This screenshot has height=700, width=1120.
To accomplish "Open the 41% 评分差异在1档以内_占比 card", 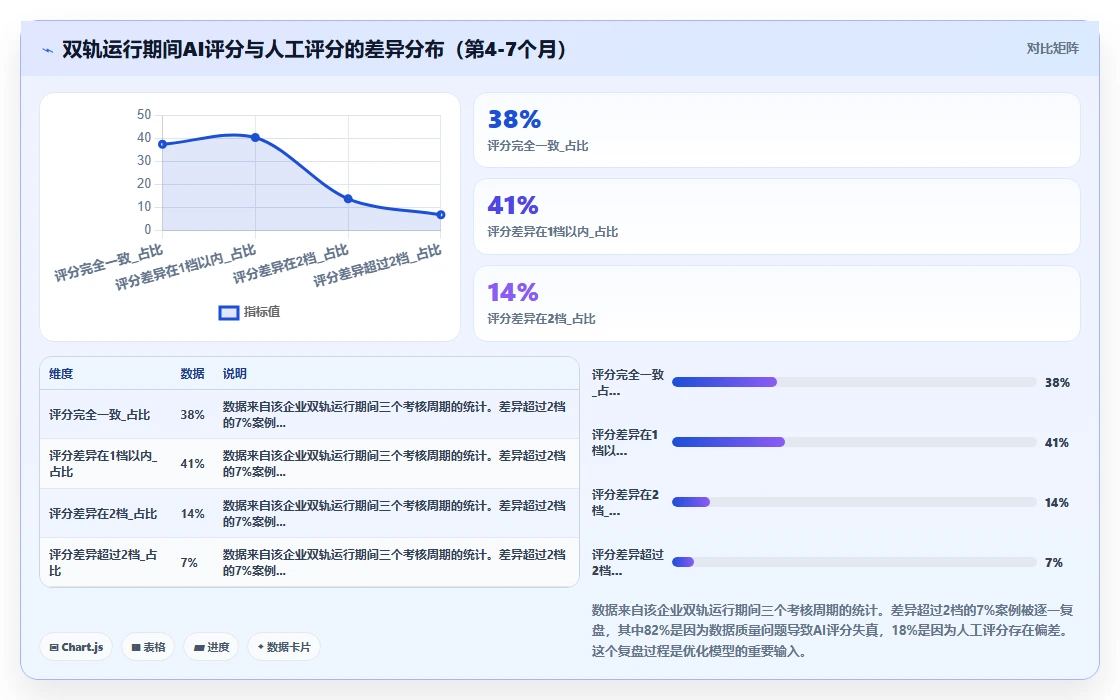I will tap(776, 216).
